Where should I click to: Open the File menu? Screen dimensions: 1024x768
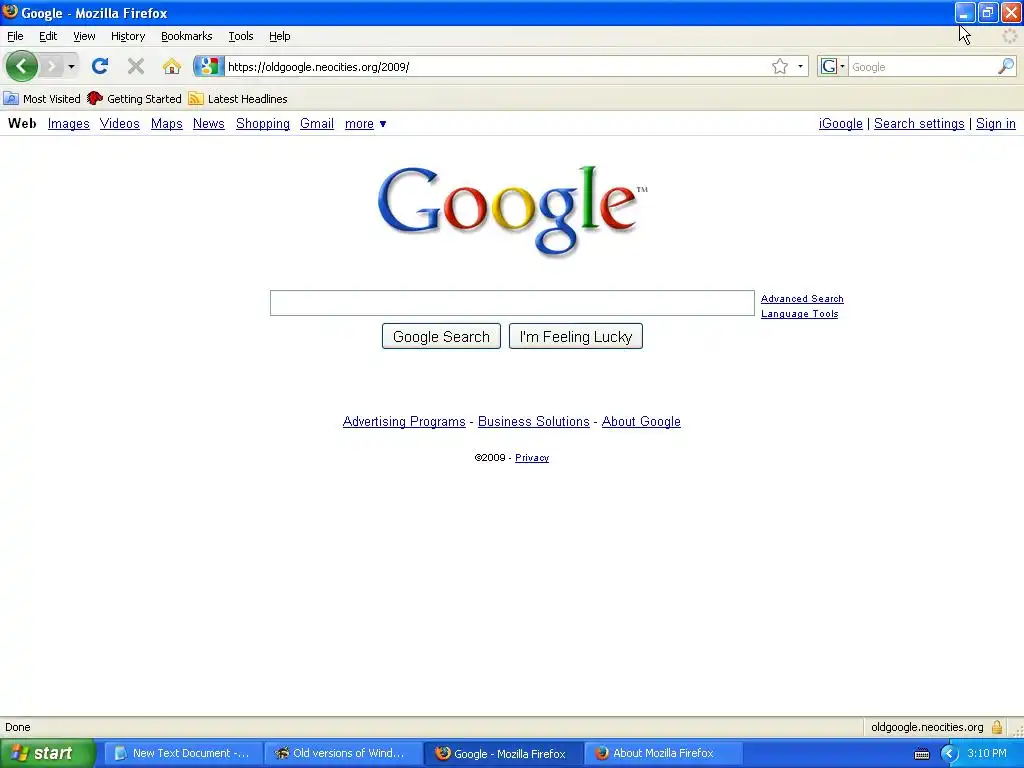point(15,36)
